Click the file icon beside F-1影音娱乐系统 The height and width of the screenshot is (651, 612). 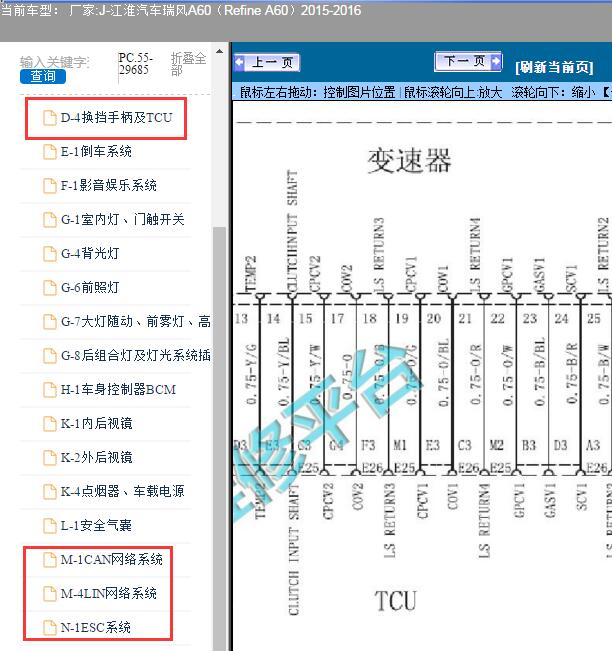tap(50, 186)
